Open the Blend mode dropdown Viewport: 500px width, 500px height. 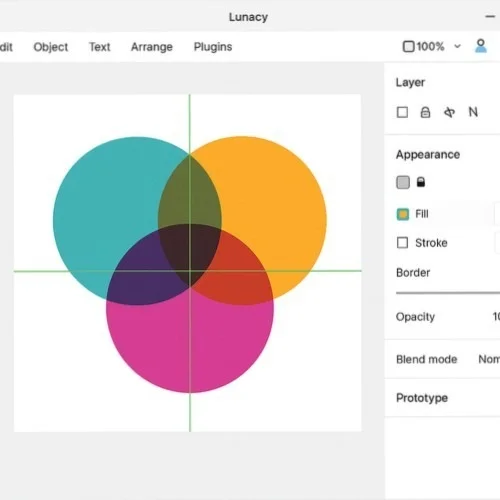coord(489,359)
